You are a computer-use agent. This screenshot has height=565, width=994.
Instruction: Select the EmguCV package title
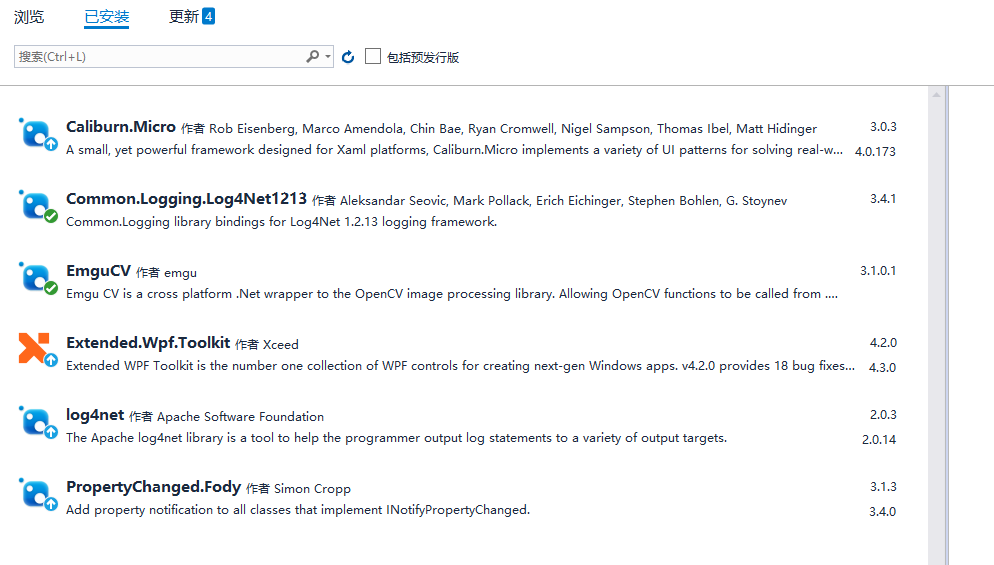pyautogui.click(x=98, y=271)
